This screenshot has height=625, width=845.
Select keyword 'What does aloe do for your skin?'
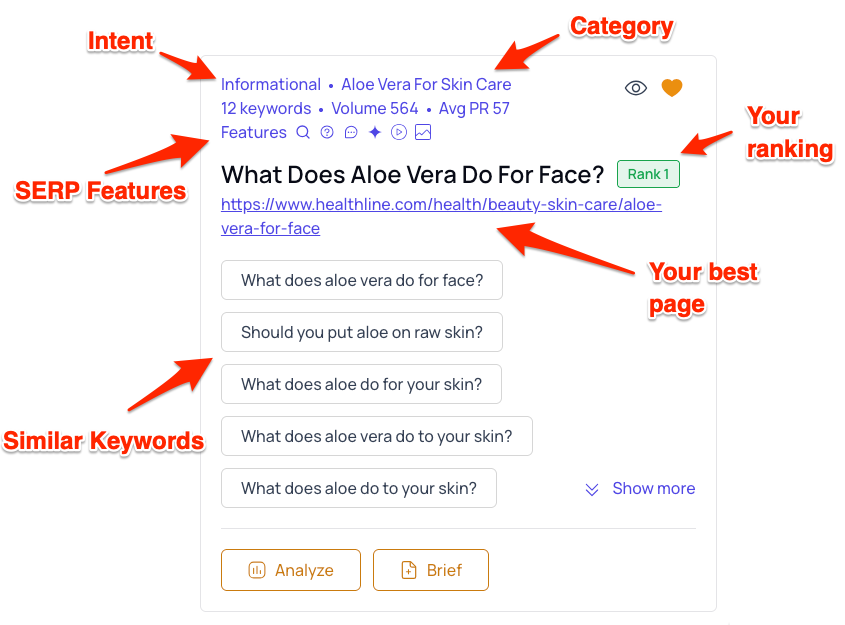click(361, 384)
